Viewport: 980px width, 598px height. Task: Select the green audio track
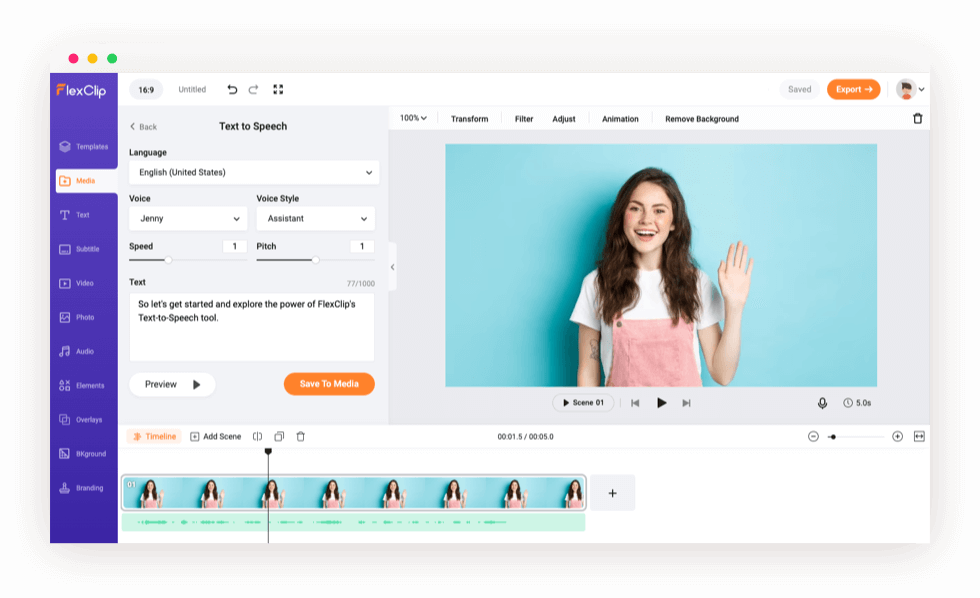(x=353, y=522)
